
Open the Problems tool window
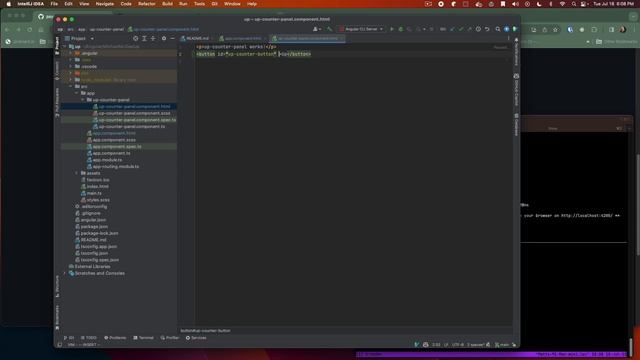(115, 338)
